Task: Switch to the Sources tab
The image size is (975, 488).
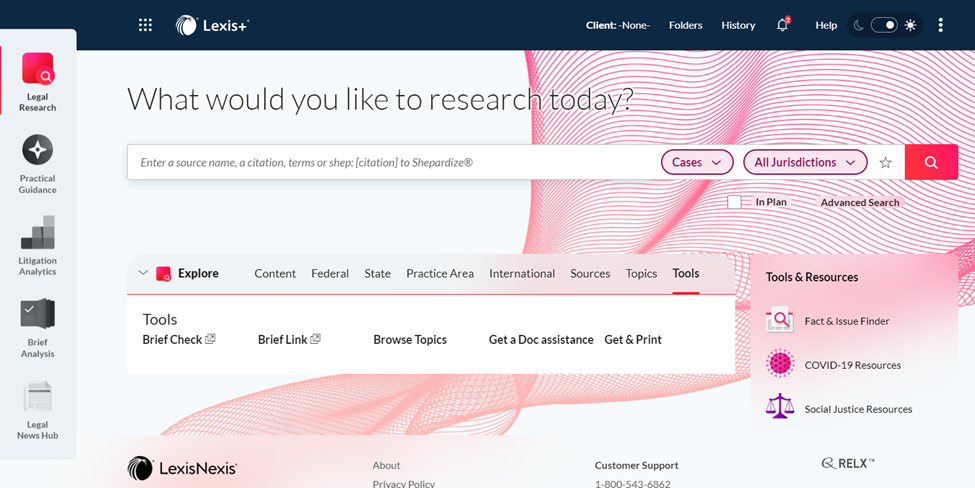Action: pyautogui.click(x=590, y=274)
